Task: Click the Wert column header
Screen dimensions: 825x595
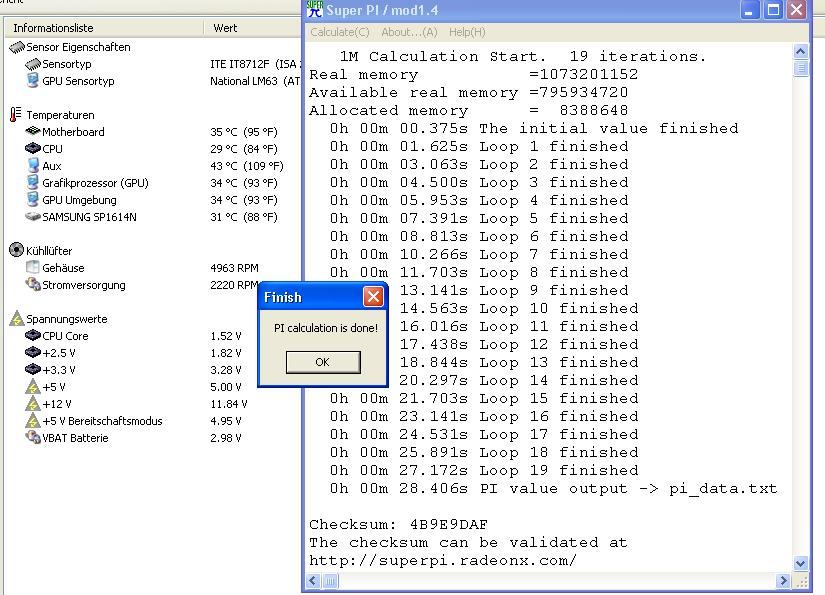Action: (253, 28)
